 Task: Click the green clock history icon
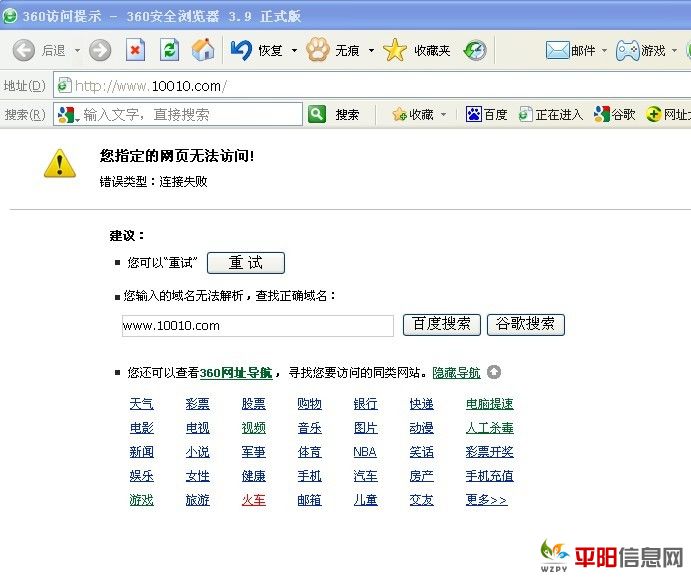click(x=475, y=50)
